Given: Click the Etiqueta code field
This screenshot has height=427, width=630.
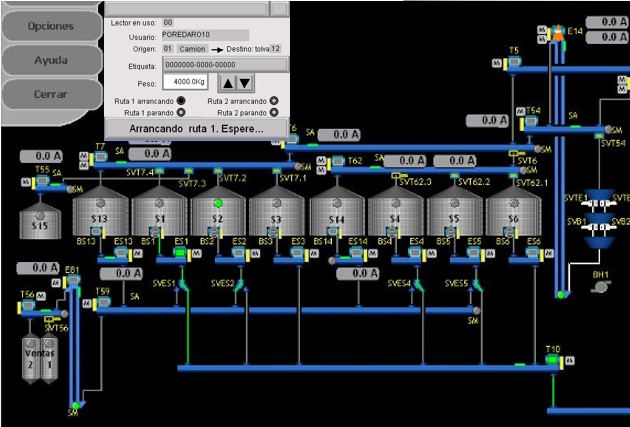Looking at the screenshot, I should 224,64.
